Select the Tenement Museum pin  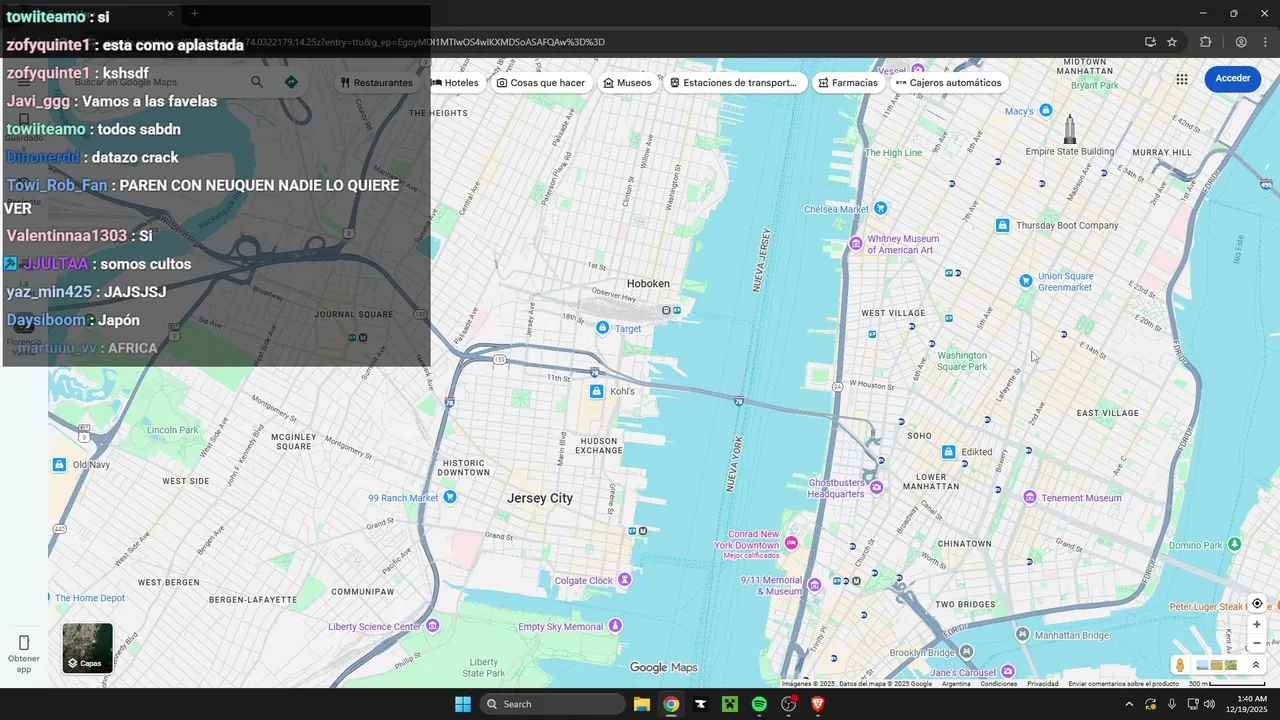(x=1029, y=497)
